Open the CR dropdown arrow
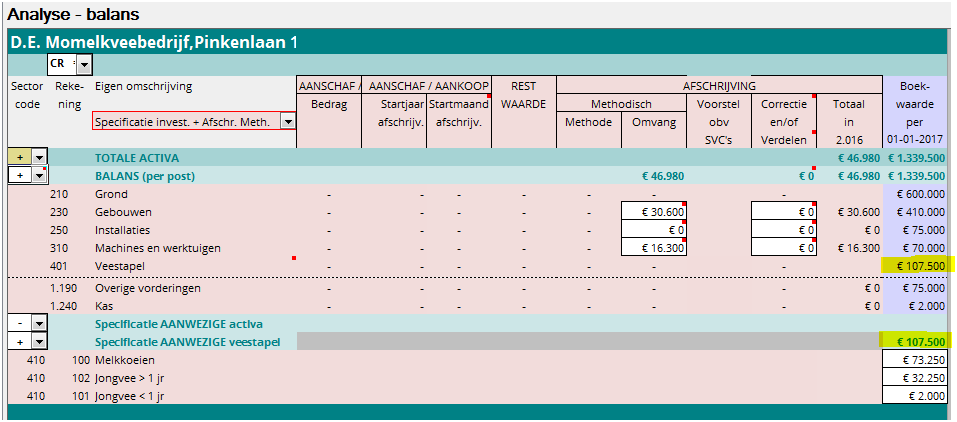 (84, 65)
